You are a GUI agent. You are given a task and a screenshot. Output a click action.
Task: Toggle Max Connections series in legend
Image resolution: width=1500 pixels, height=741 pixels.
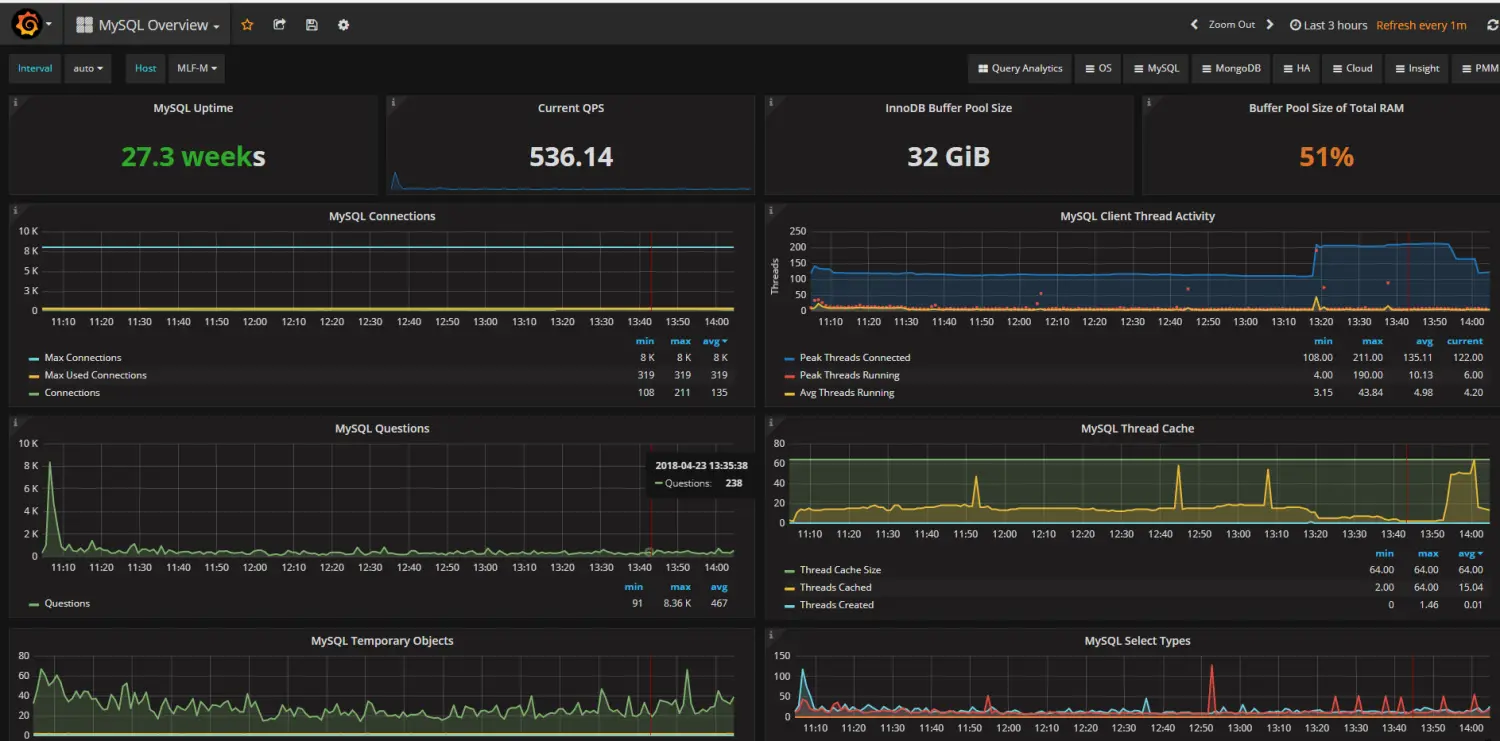click(x=83, y=358)
